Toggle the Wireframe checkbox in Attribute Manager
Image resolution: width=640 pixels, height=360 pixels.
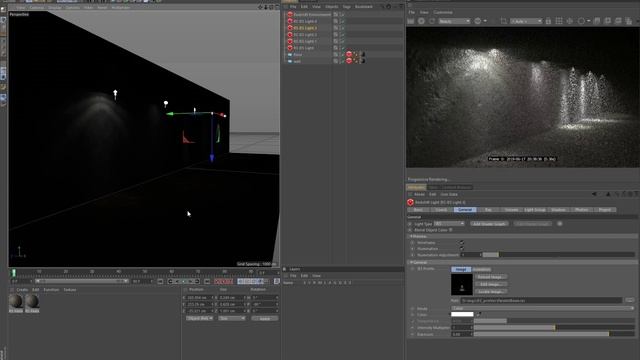click(x=462, y=242)
